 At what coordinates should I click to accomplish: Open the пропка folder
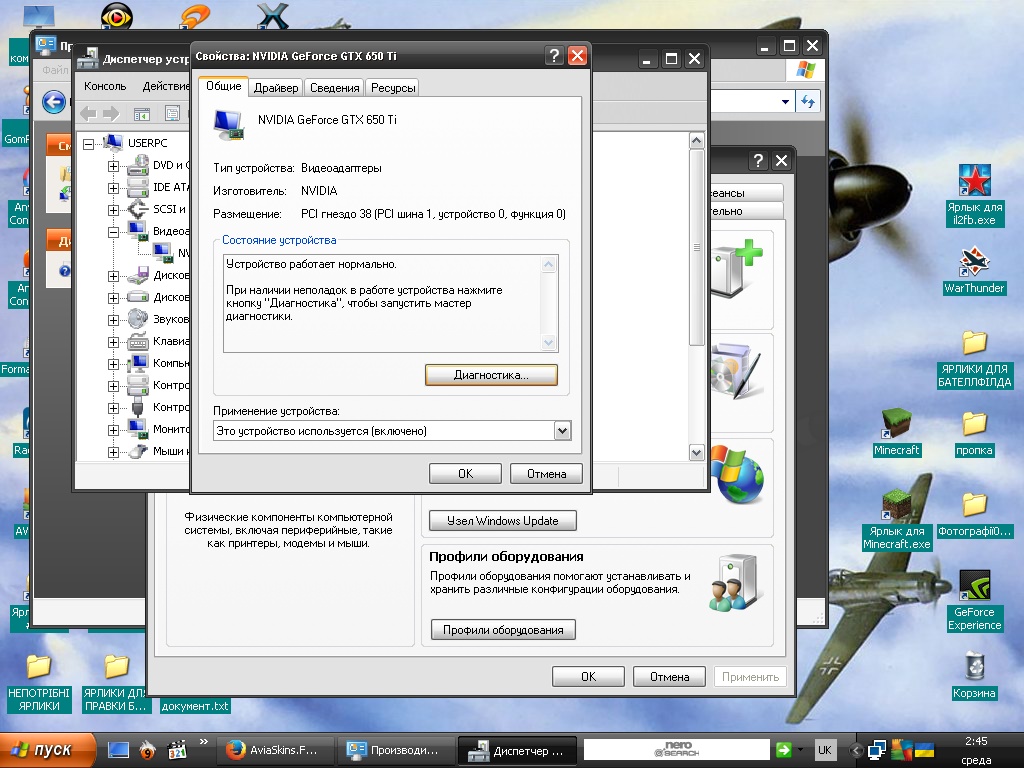pyautogui.click(x=974, y=432)
